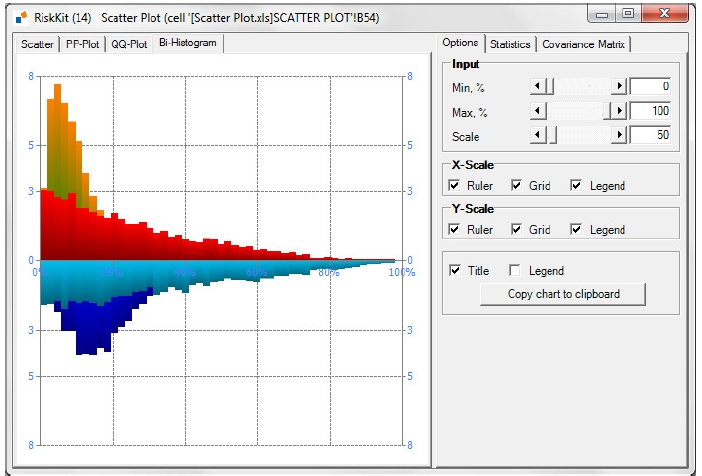Click left arrow of Max % scrollbar

tap(537, 111)
